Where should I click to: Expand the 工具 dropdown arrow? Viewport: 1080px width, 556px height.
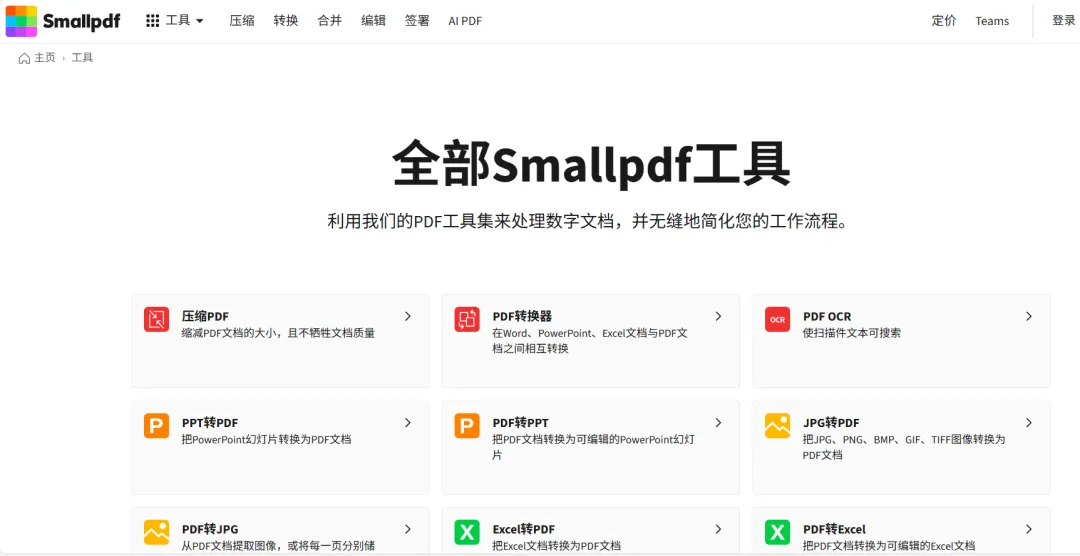click(x=200, y=21)
